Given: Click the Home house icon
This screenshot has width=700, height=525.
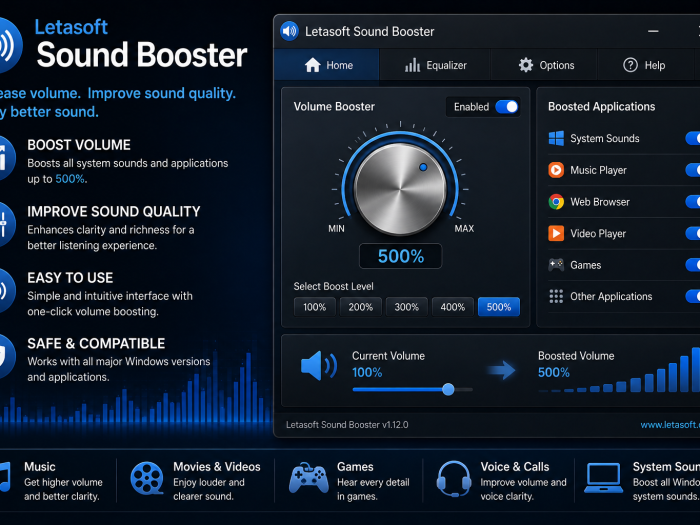Looking at the screenshot, I should click(312, 65).
